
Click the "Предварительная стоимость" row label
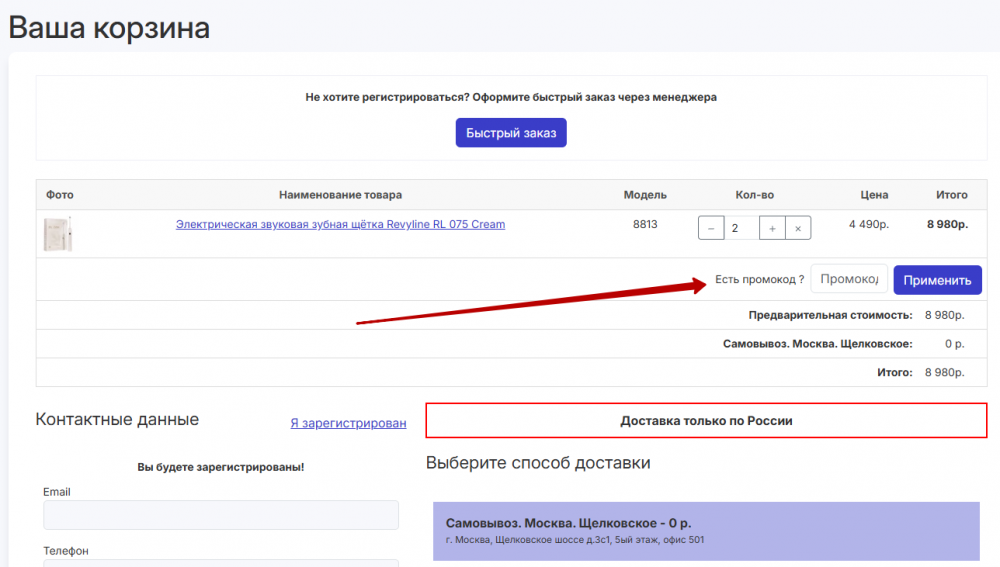click(830, 315)
